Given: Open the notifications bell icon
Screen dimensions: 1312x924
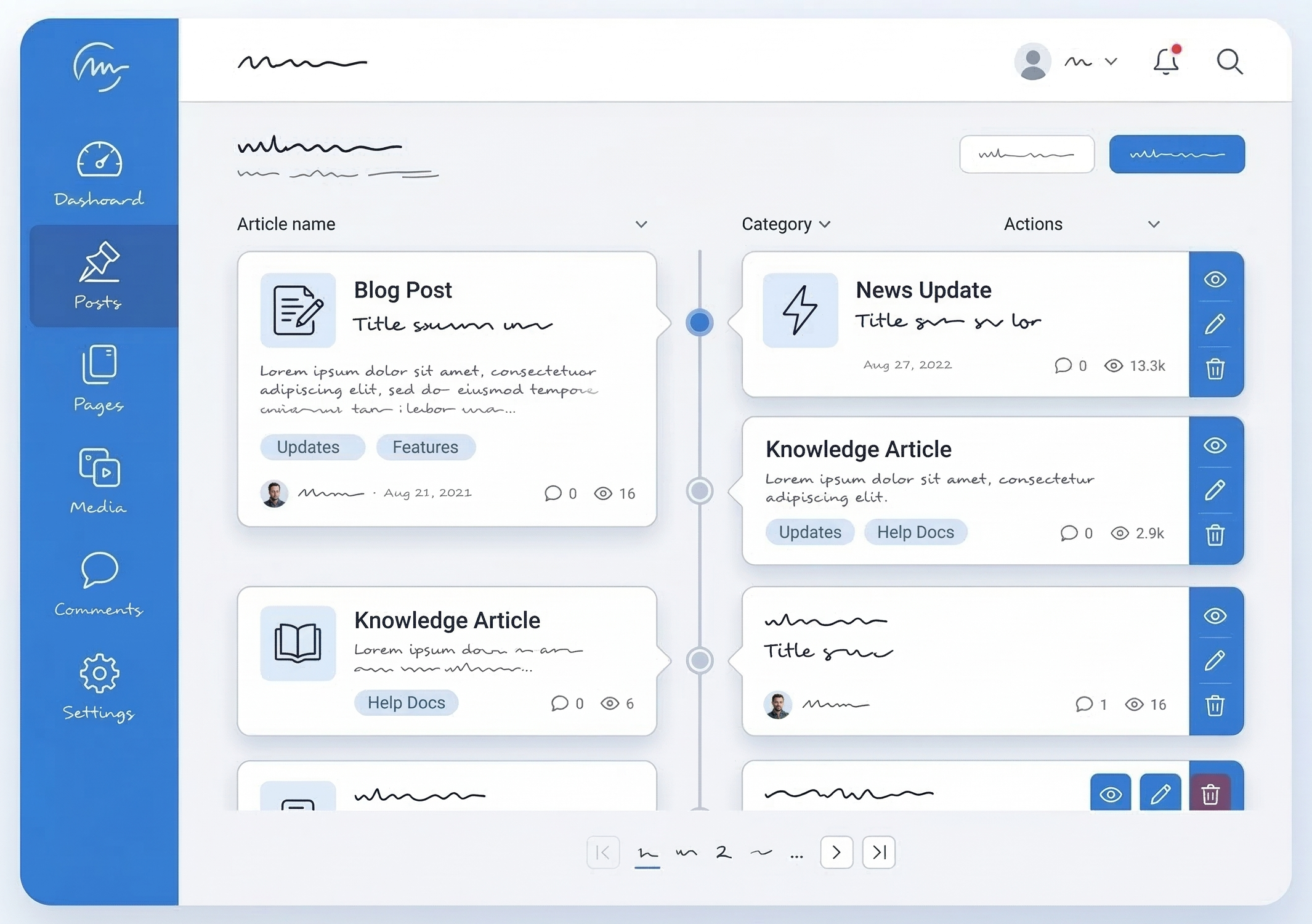Looking at the screenshot, I should [1166, 62].
